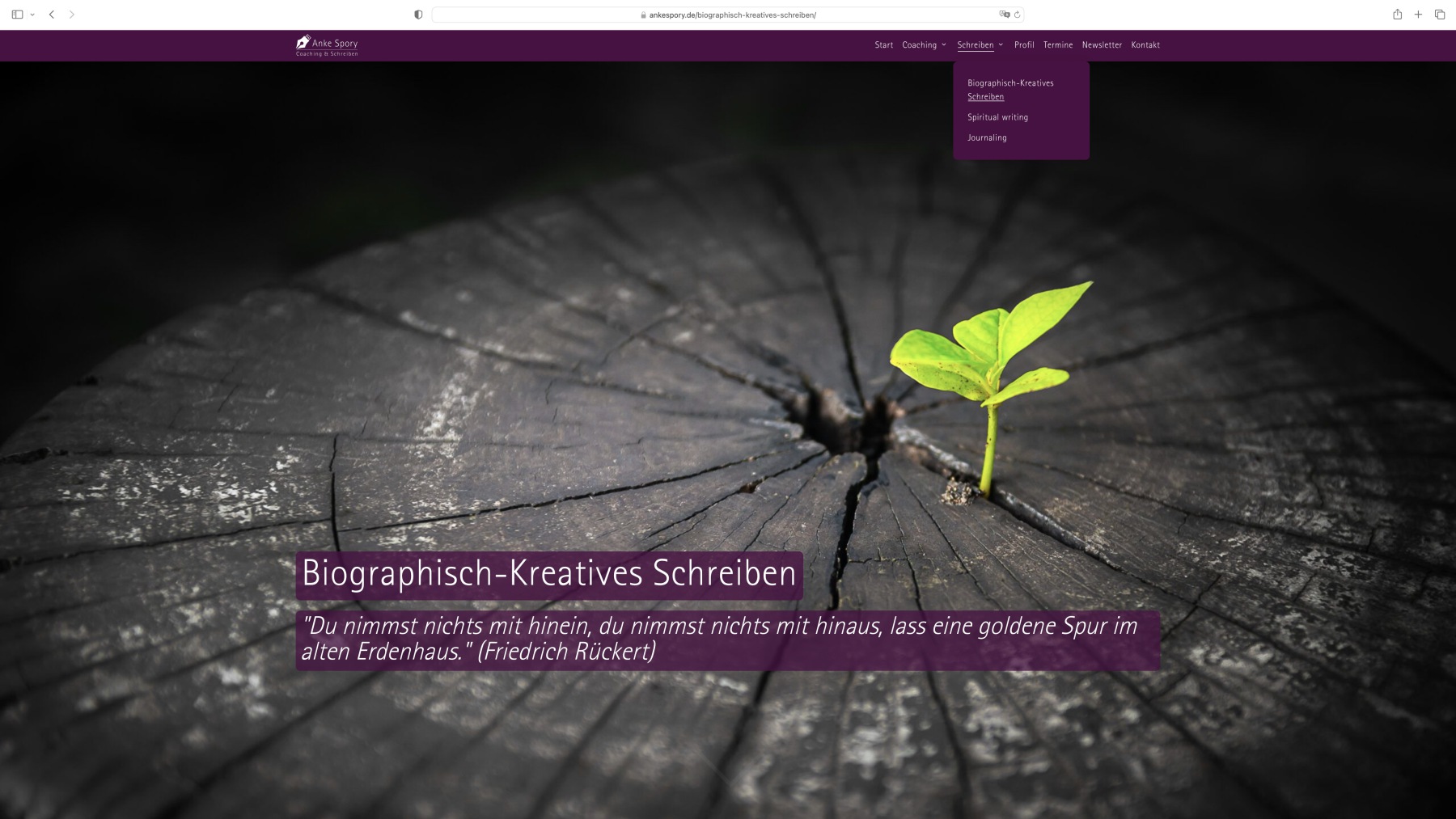Open the Share menu icon
The height and width of the screenshot is (819, 1456).
coord(1397,15)
